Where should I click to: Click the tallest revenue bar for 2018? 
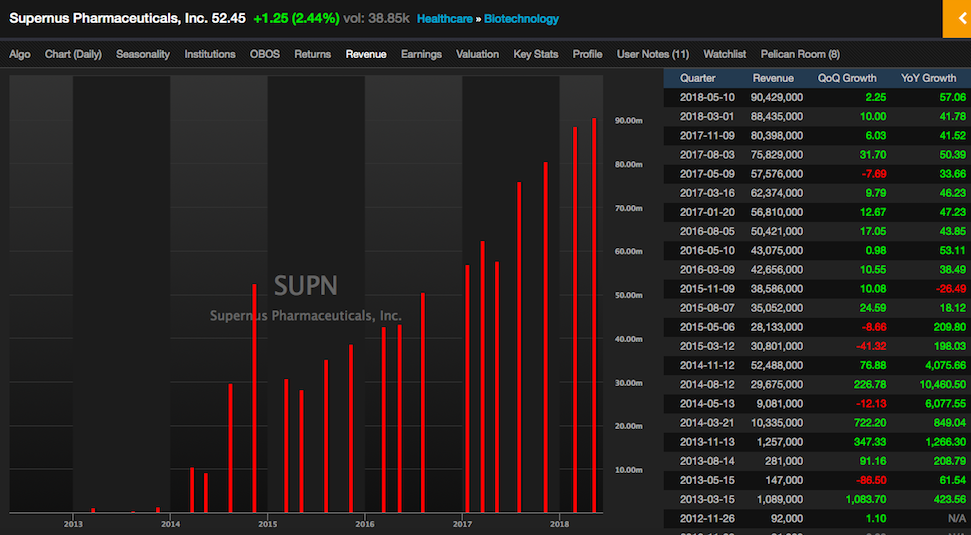(x=594, y=315)
